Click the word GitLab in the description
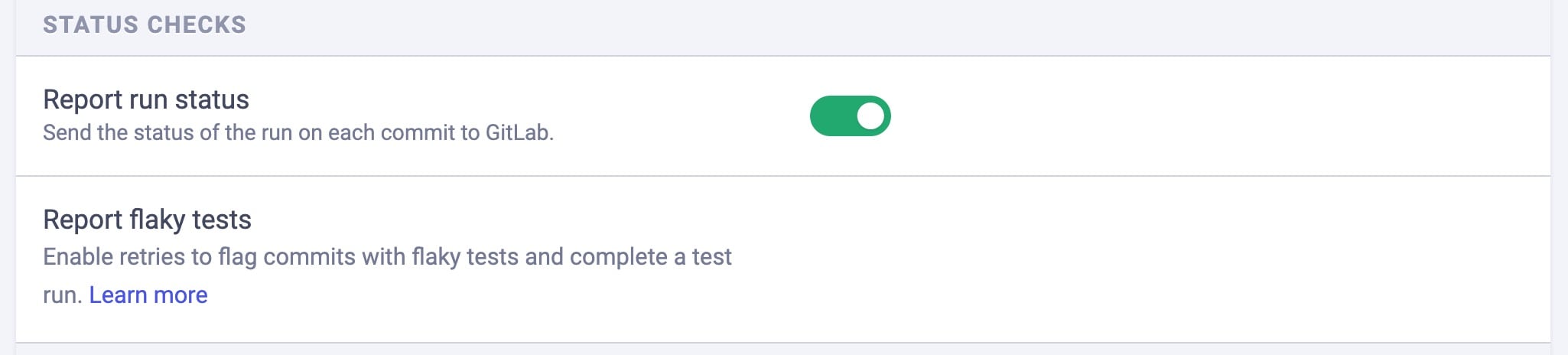Screen dimensions: 1568x355 [518, 132]
